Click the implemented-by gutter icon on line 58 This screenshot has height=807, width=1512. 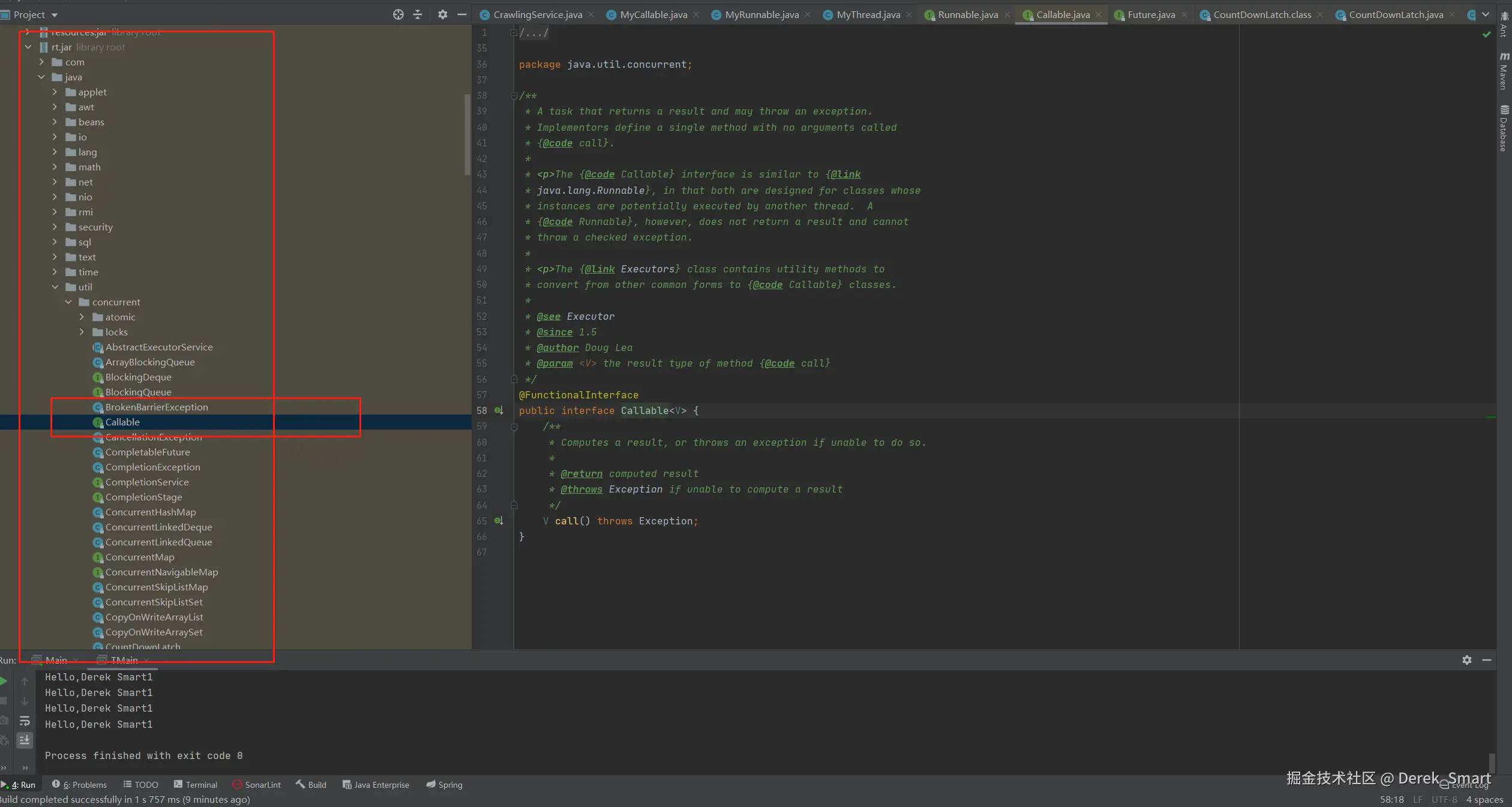pos(499,410)
